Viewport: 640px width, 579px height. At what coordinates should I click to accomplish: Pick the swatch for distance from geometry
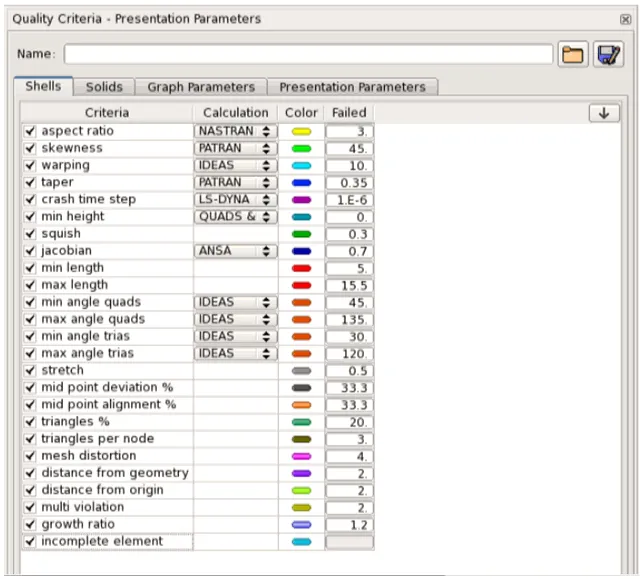coord(302,474)
